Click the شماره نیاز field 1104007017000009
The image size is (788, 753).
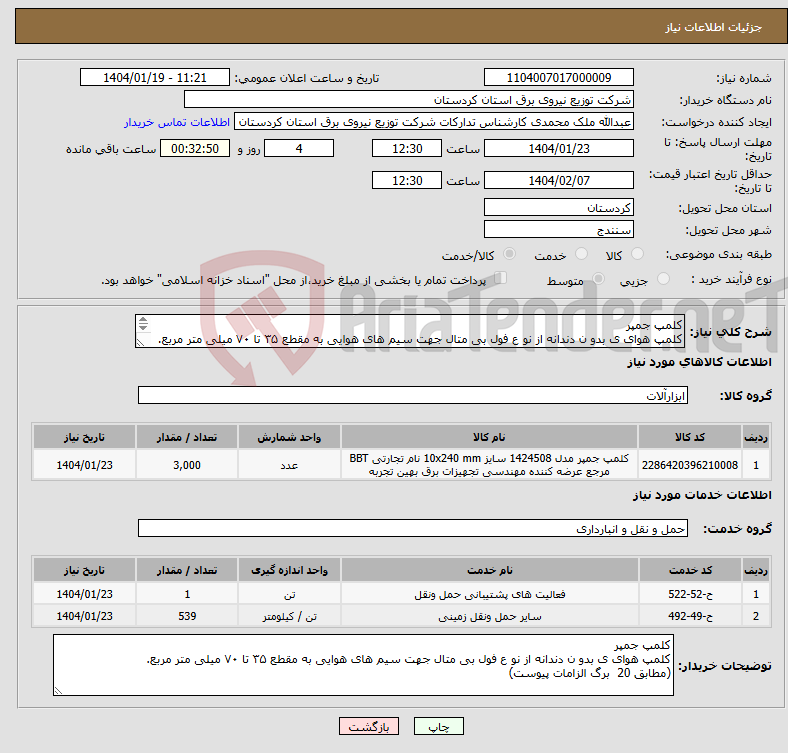pyautogui.click(x=558, y=78)
